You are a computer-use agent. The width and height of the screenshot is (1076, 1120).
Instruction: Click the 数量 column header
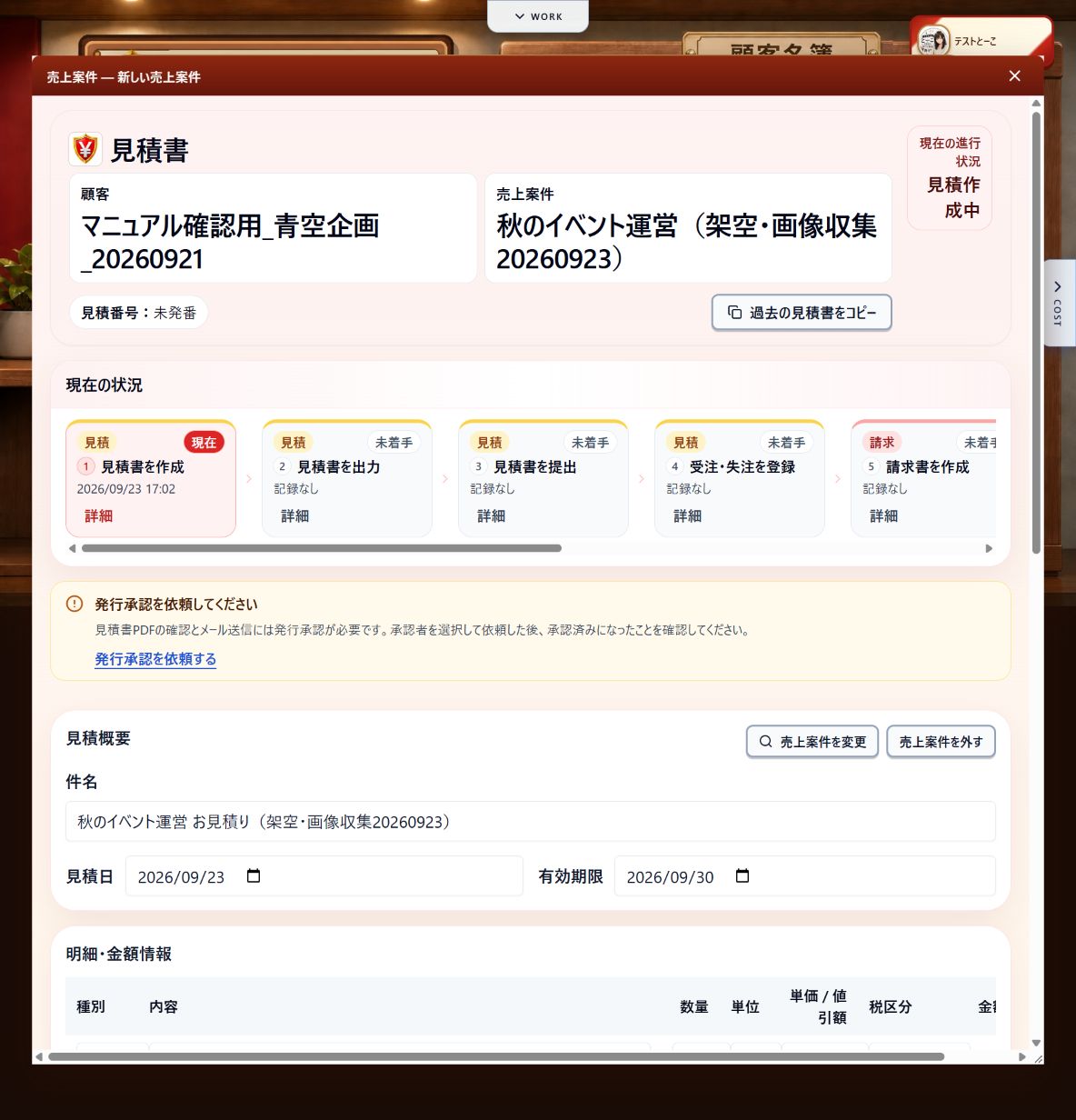coord(694,1006)
